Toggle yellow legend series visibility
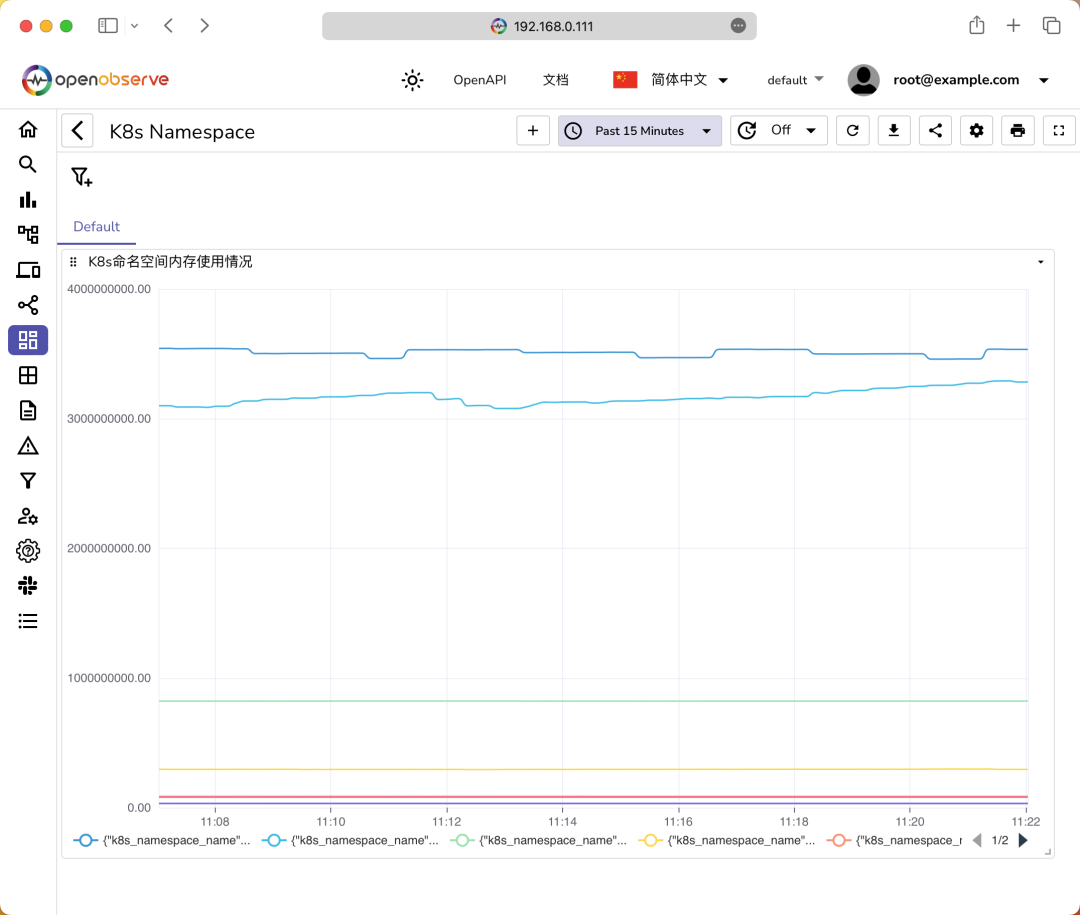The height and width of the screenshot is (915, 1080). pos(727,841)
